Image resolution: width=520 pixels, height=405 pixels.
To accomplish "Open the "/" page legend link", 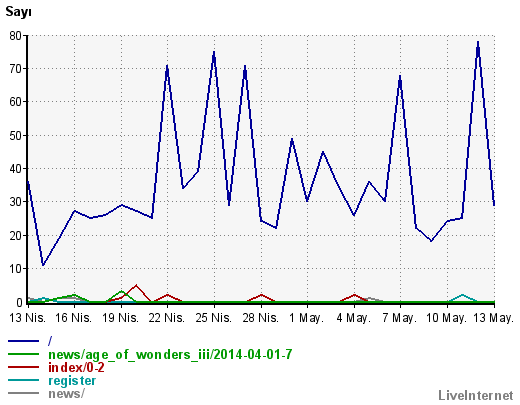I will [50, 341].
